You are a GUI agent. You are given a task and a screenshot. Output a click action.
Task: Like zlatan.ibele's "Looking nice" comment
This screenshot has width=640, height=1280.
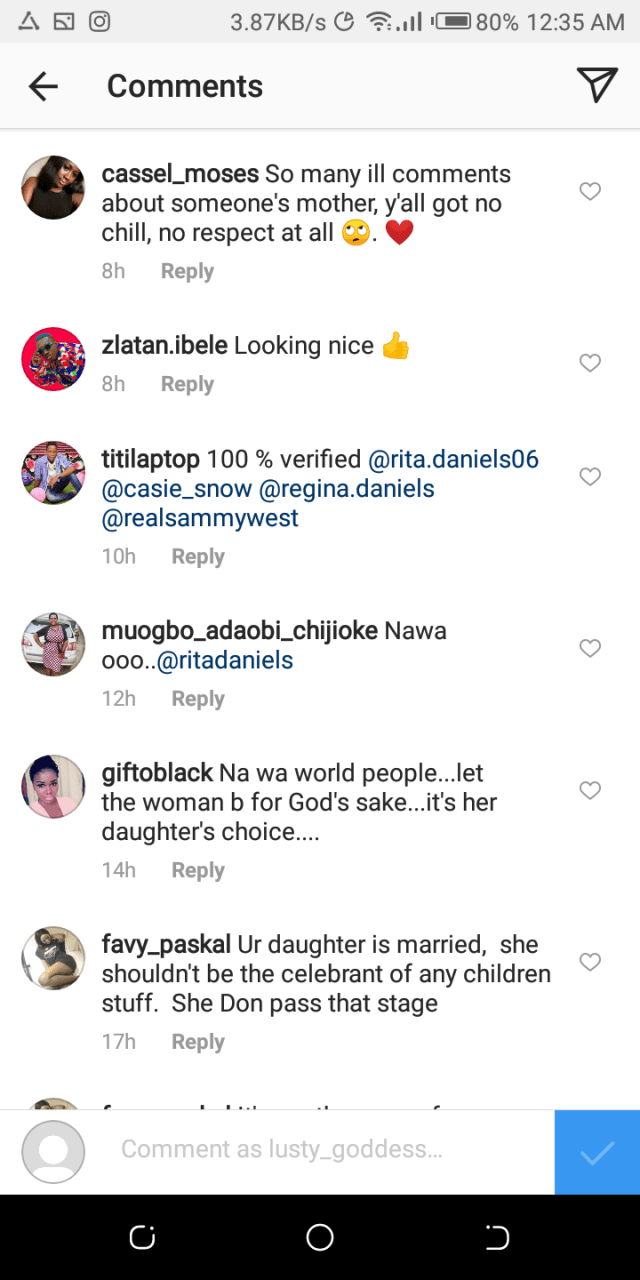coord(590,363)
